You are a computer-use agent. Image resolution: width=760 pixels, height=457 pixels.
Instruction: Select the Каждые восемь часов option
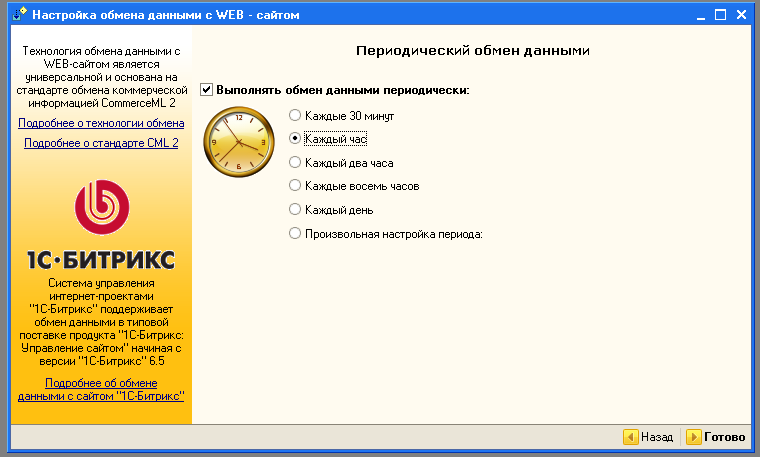click(294, 186)
